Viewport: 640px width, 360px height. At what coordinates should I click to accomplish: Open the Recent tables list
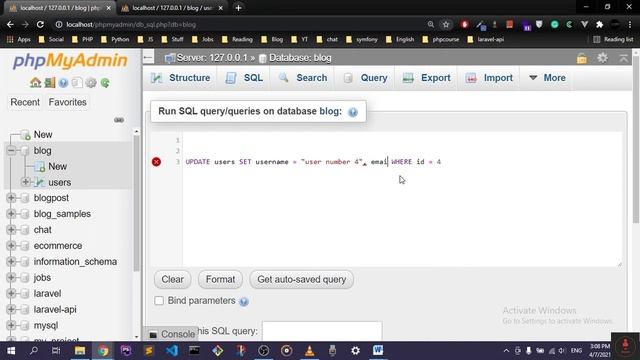(25, 102)
